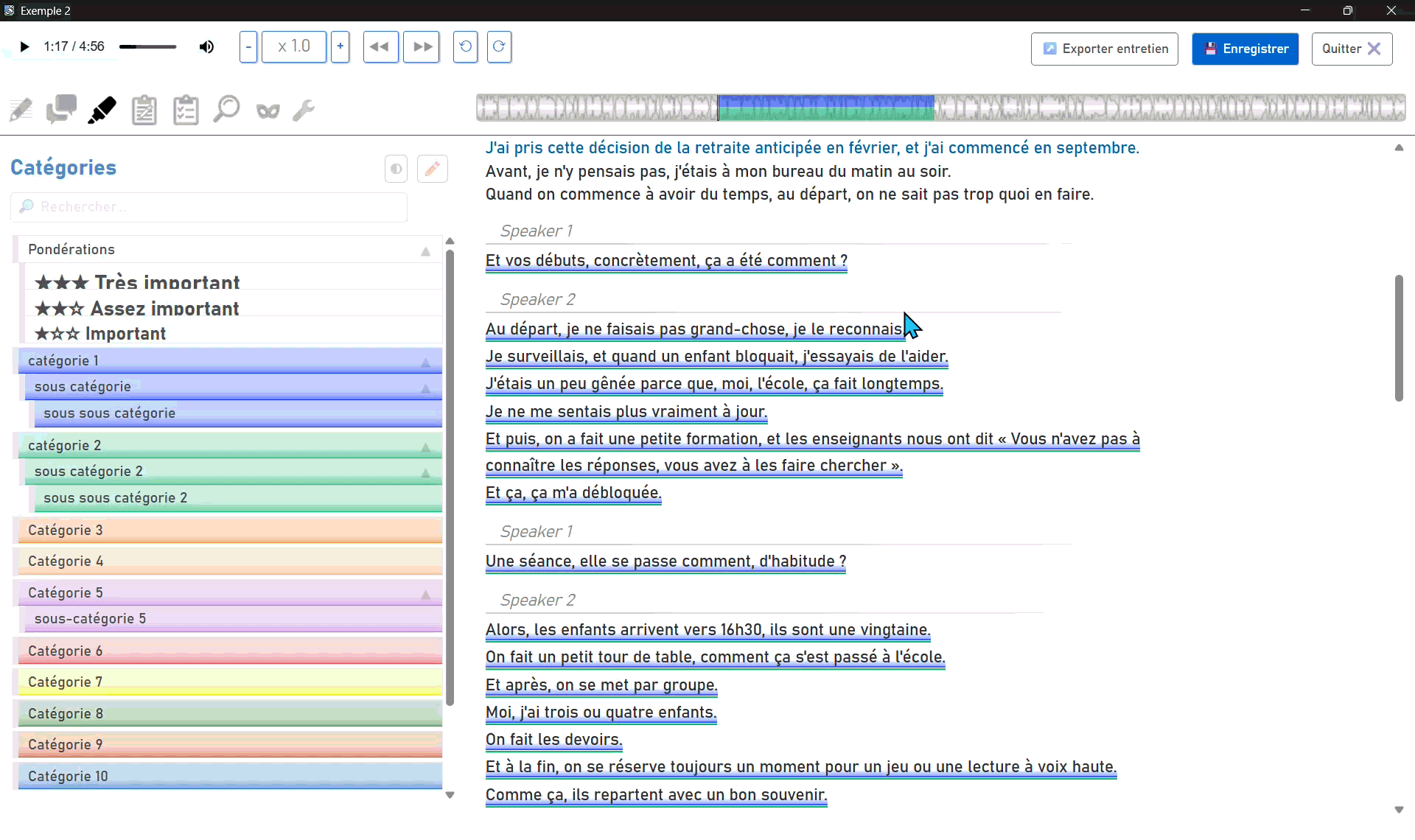Click the play button
Image resolution: width=1415 pixels, height=840 pixels.
(24, 47)
